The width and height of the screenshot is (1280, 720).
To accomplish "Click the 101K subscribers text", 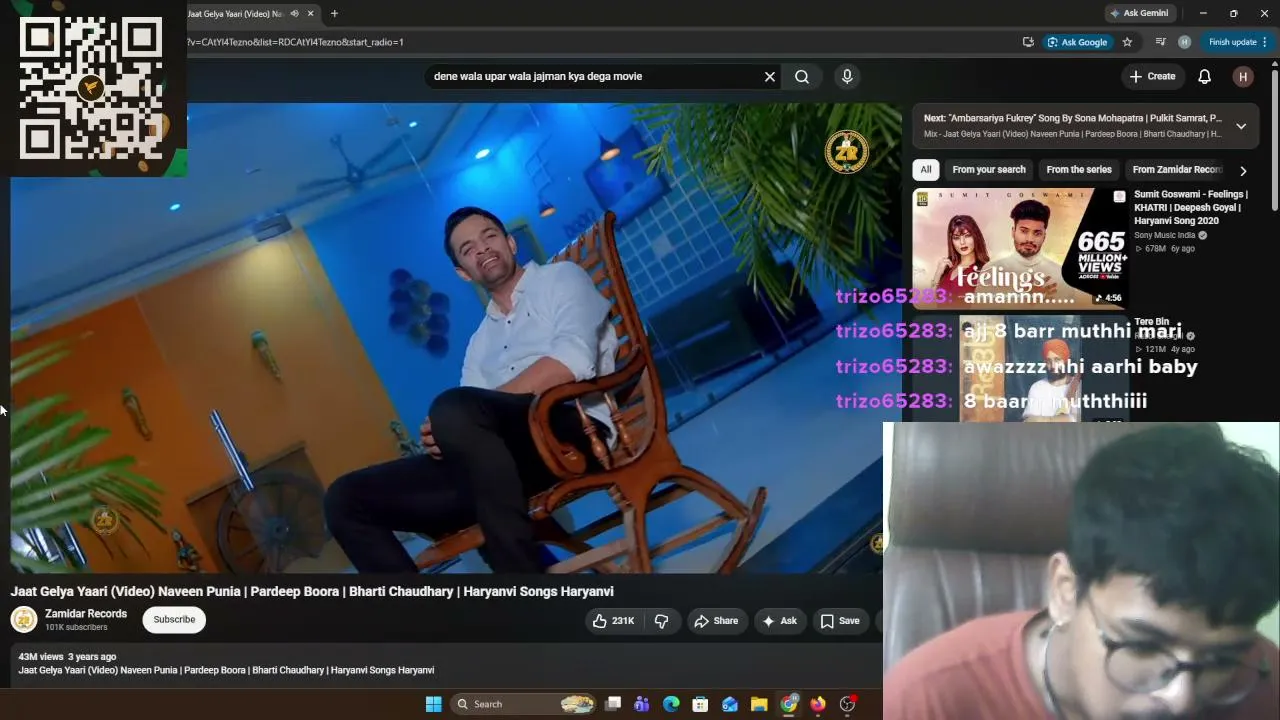I will pyautogui.click(x=76, y=628).
